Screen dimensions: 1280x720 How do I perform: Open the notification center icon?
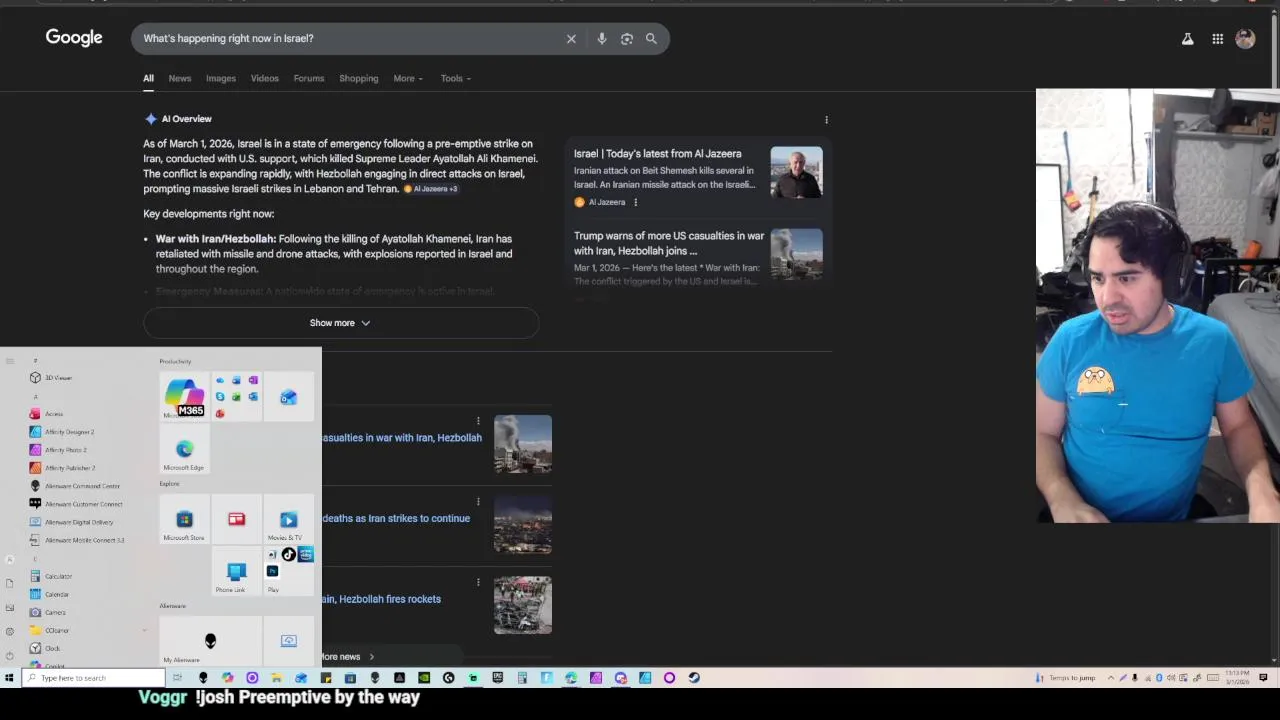[x=1263, y=678]
